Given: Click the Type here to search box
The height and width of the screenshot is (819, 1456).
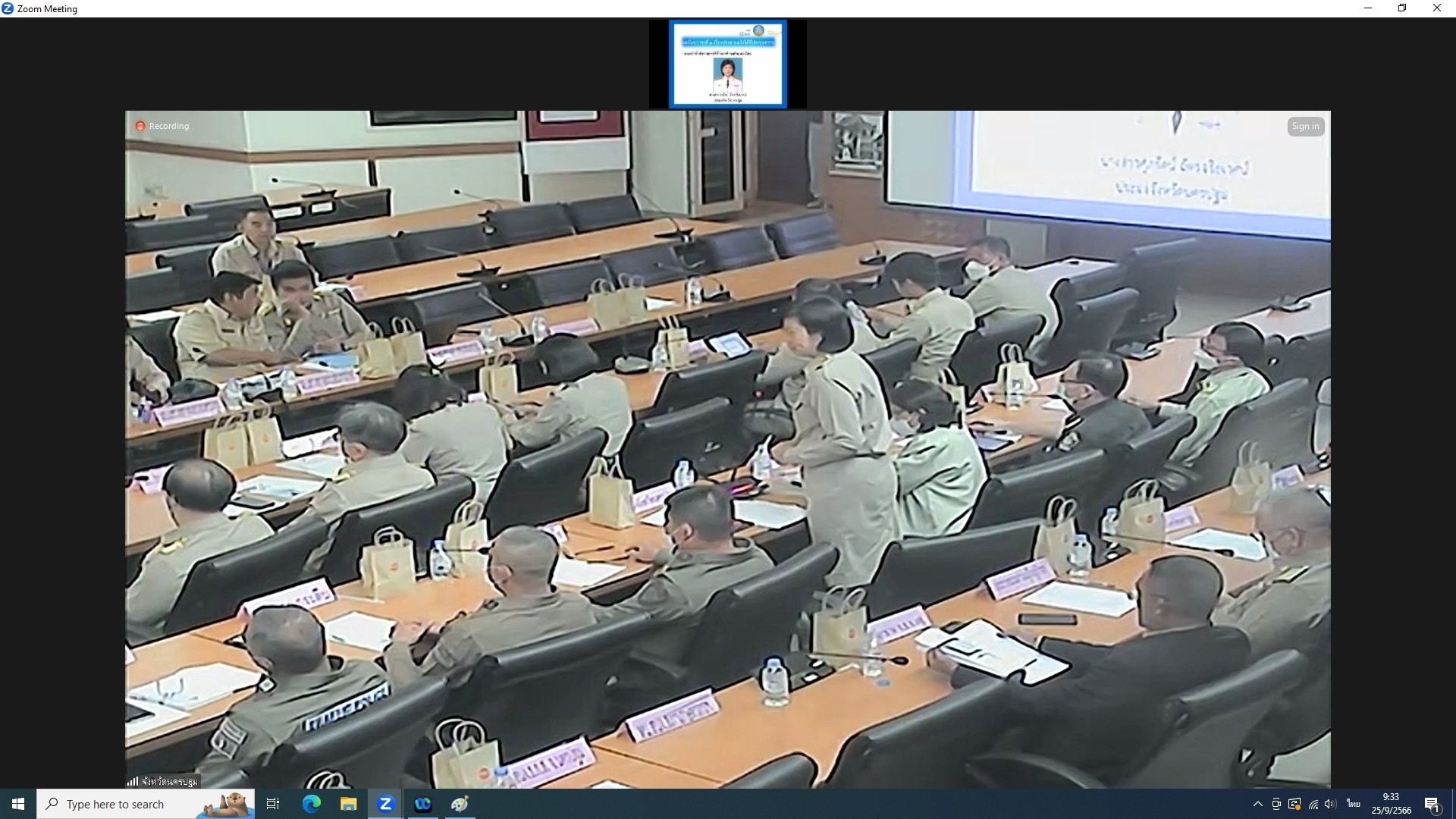Looking at the screenshot, I should [x=146, y=804].
